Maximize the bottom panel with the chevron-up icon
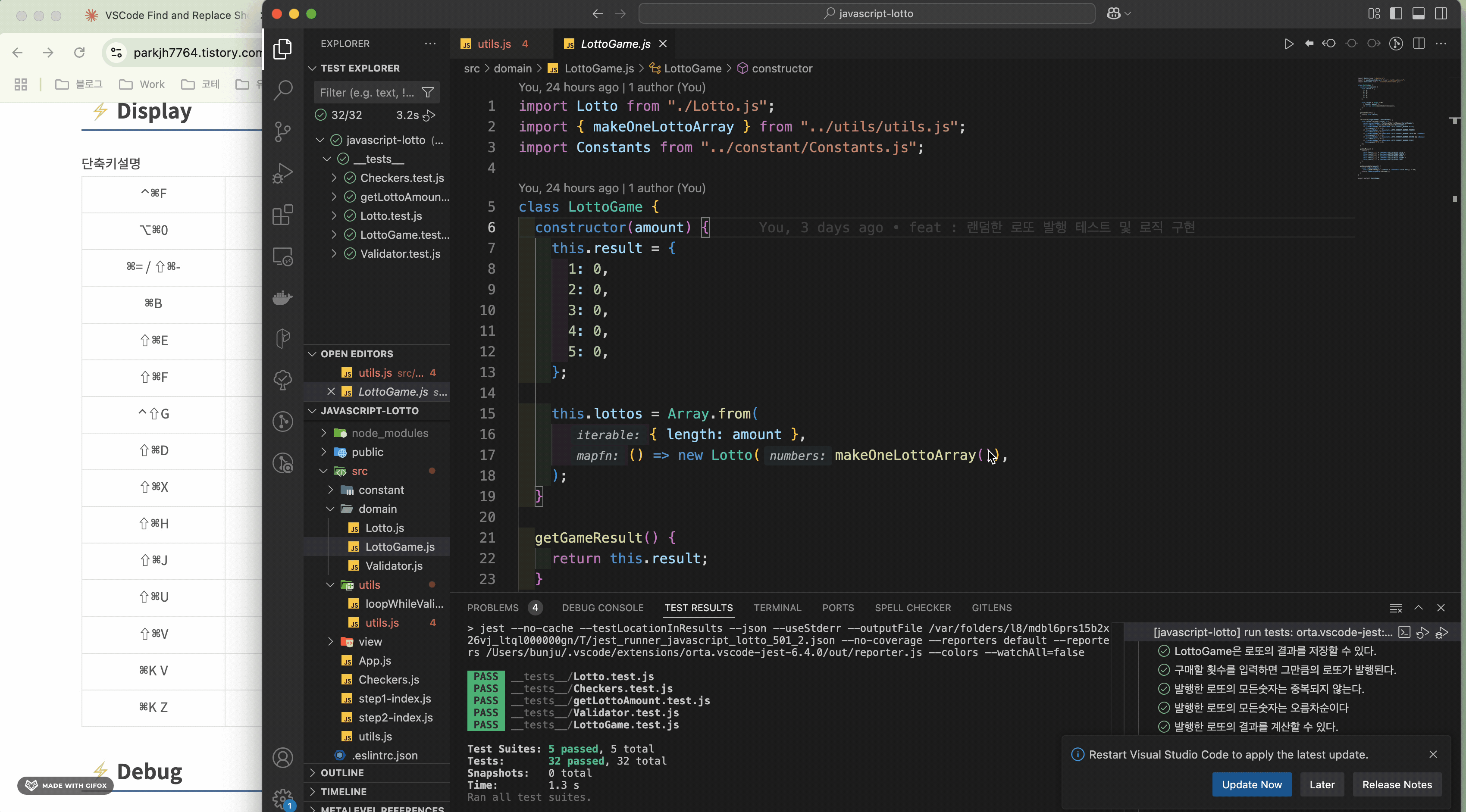The height and width of the screenshot is (812, 1466). 1419,608
